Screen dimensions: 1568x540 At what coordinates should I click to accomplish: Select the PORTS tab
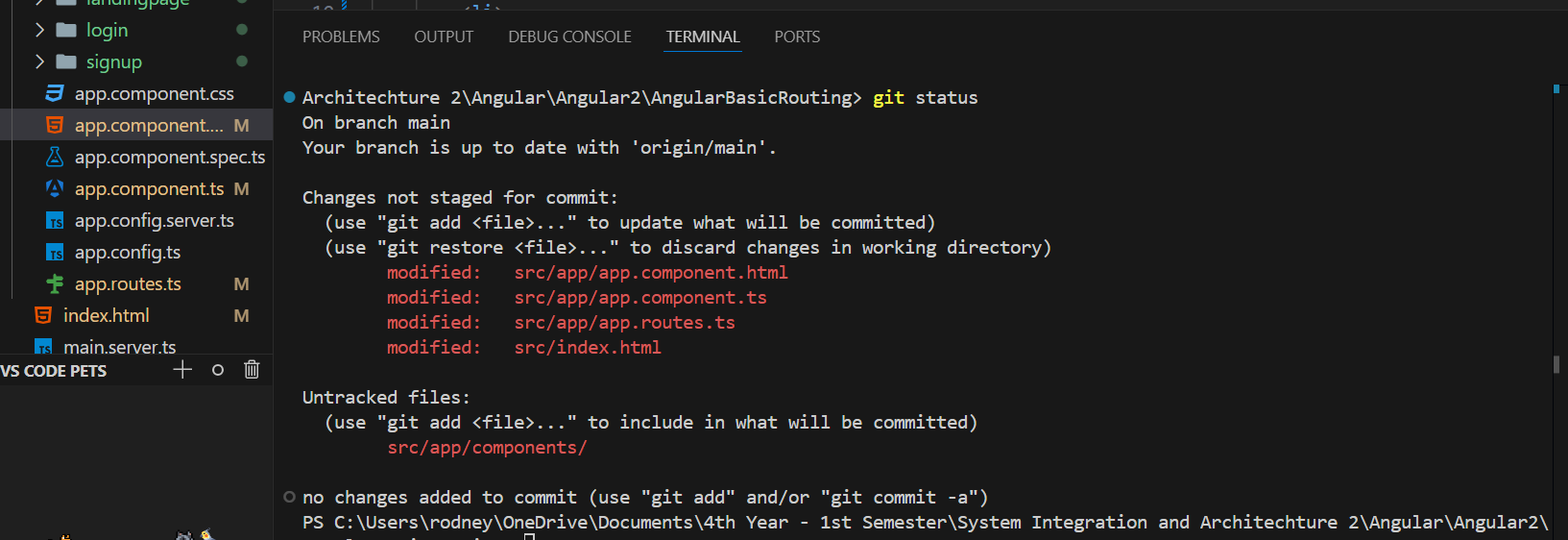(797, 37)
